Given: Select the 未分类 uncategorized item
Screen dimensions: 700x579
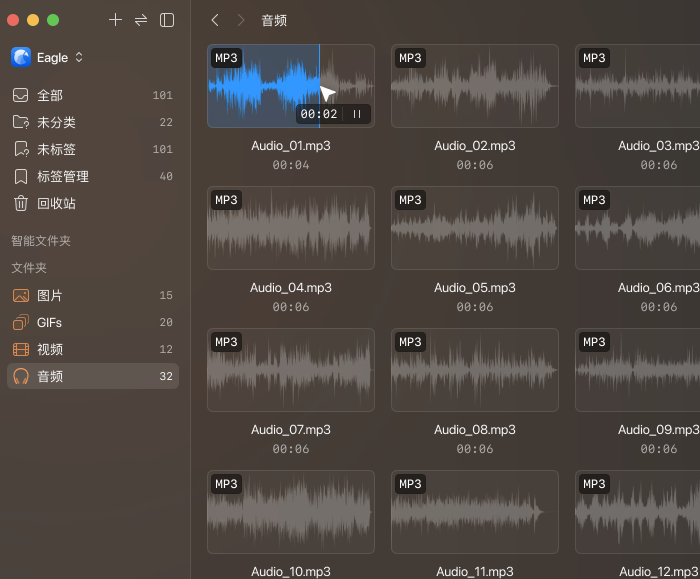Looking at the screenshot, I should [93, 122].
